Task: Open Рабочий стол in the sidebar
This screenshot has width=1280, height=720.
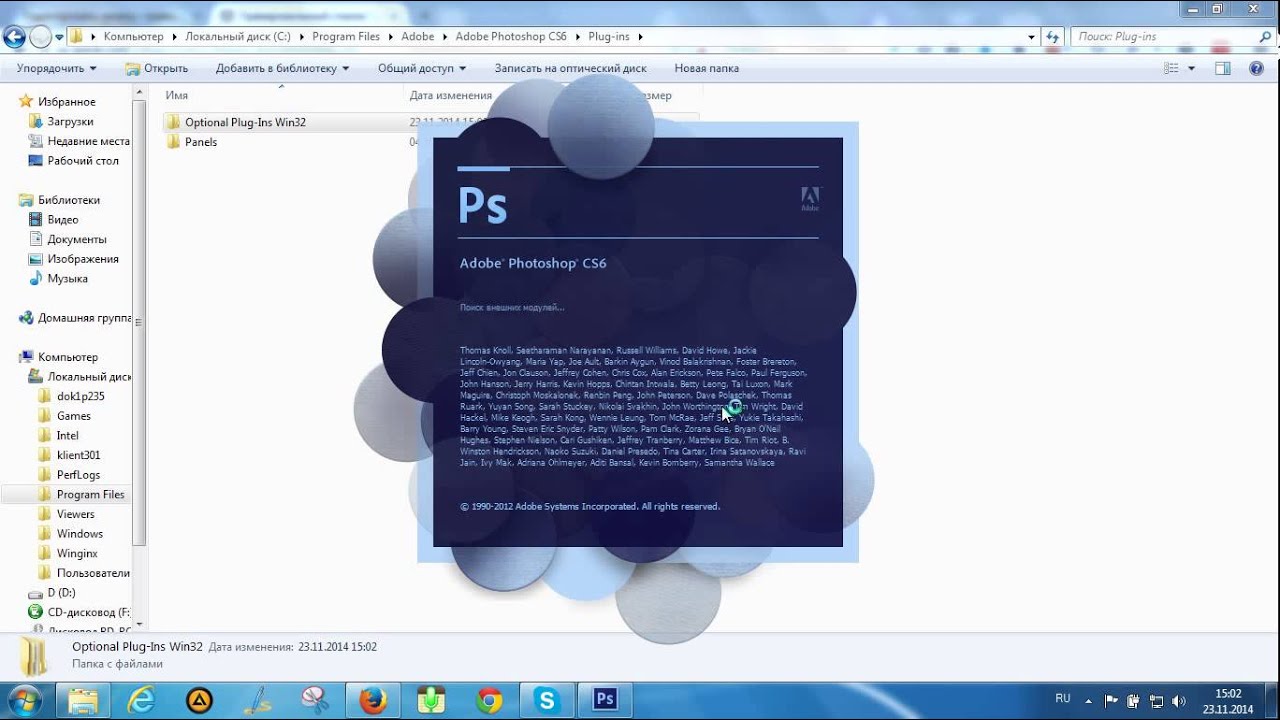Action: tap(83, 160)
